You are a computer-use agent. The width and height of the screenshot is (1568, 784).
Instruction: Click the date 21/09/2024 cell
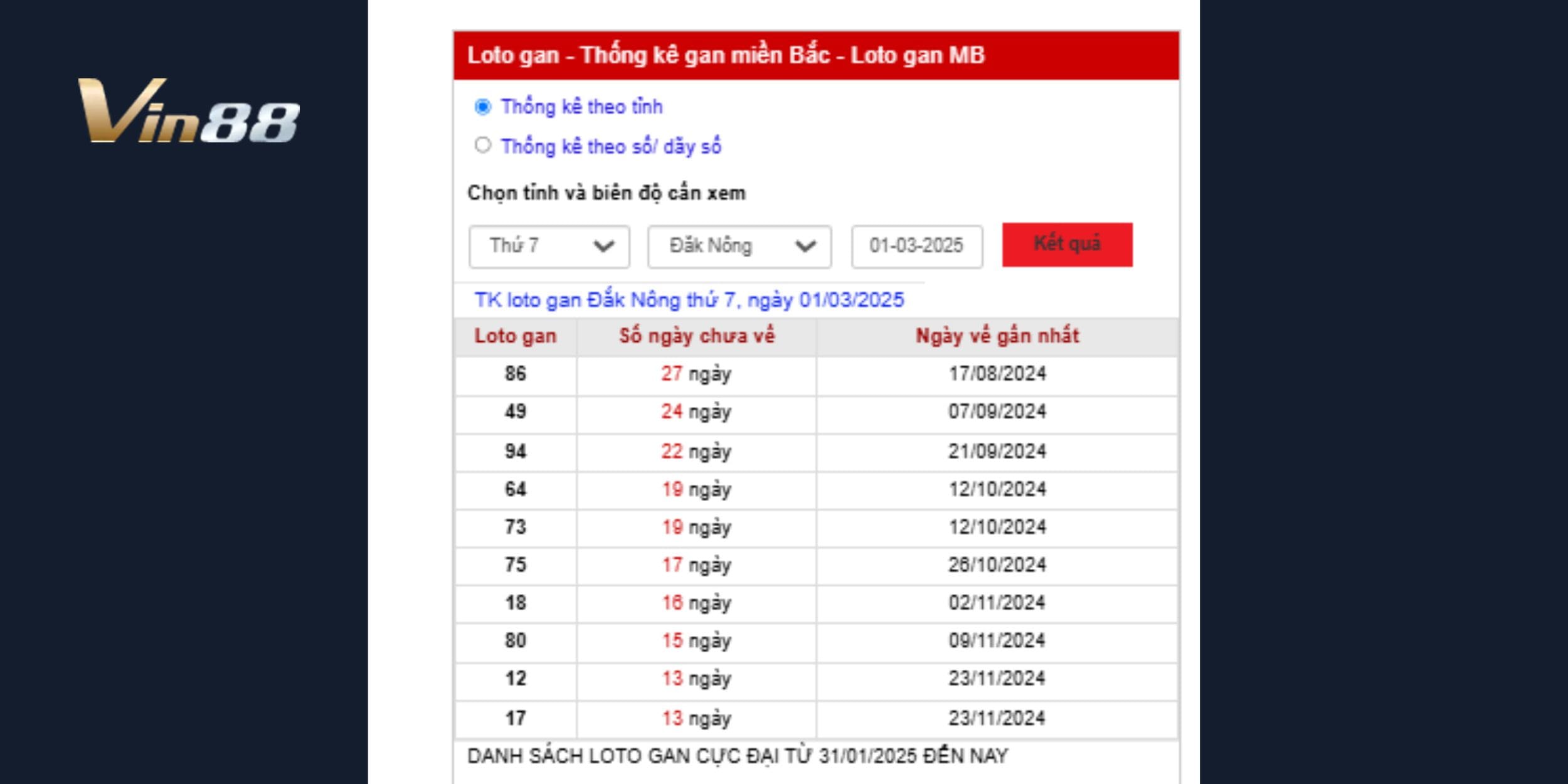(x=997, y=452)
